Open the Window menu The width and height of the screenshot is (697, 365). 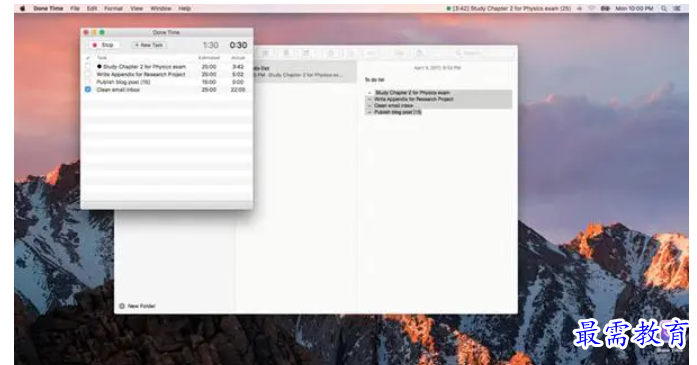click(x=160, y=8)
